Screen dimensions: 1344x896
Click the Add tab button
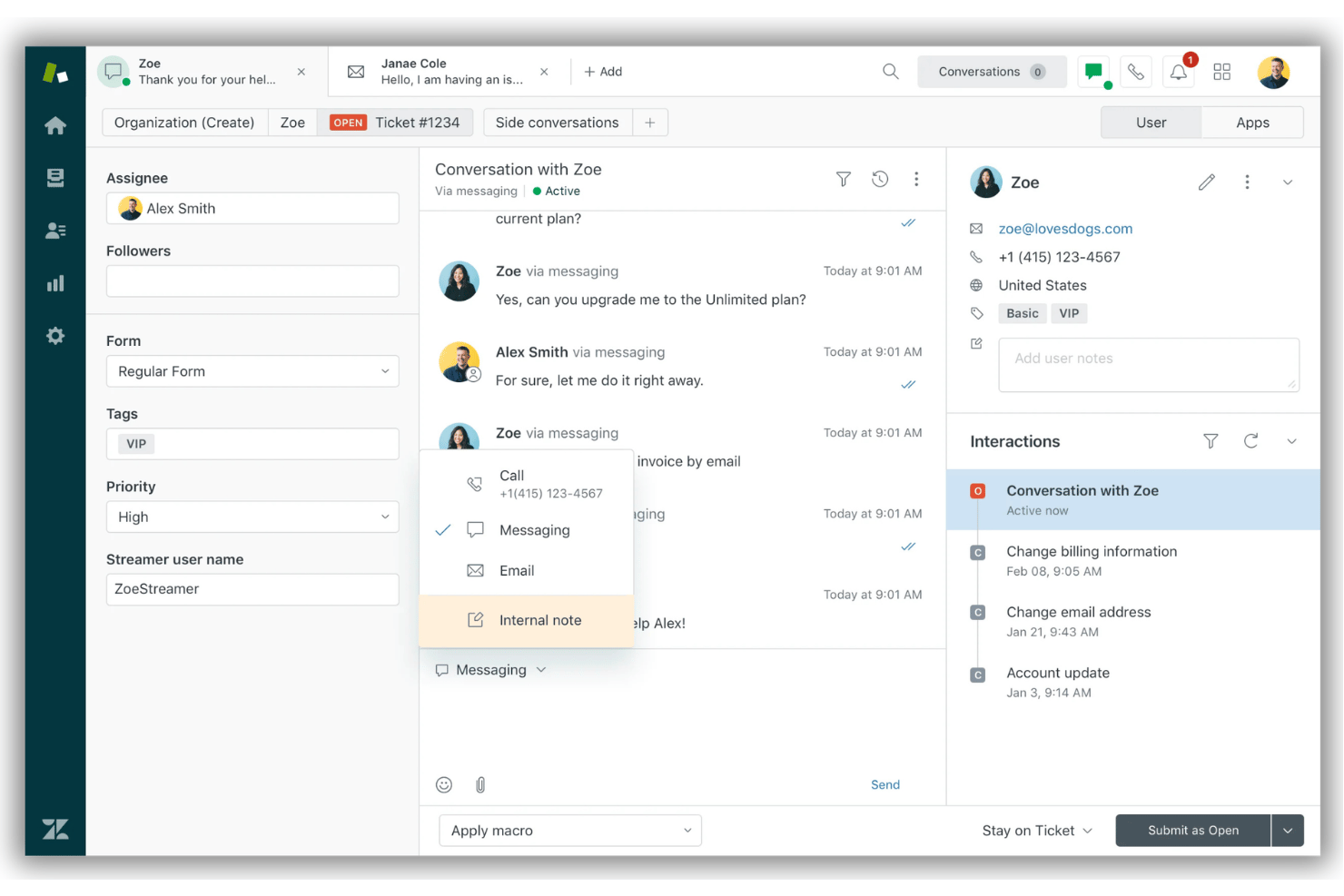[x=603, y=72]
